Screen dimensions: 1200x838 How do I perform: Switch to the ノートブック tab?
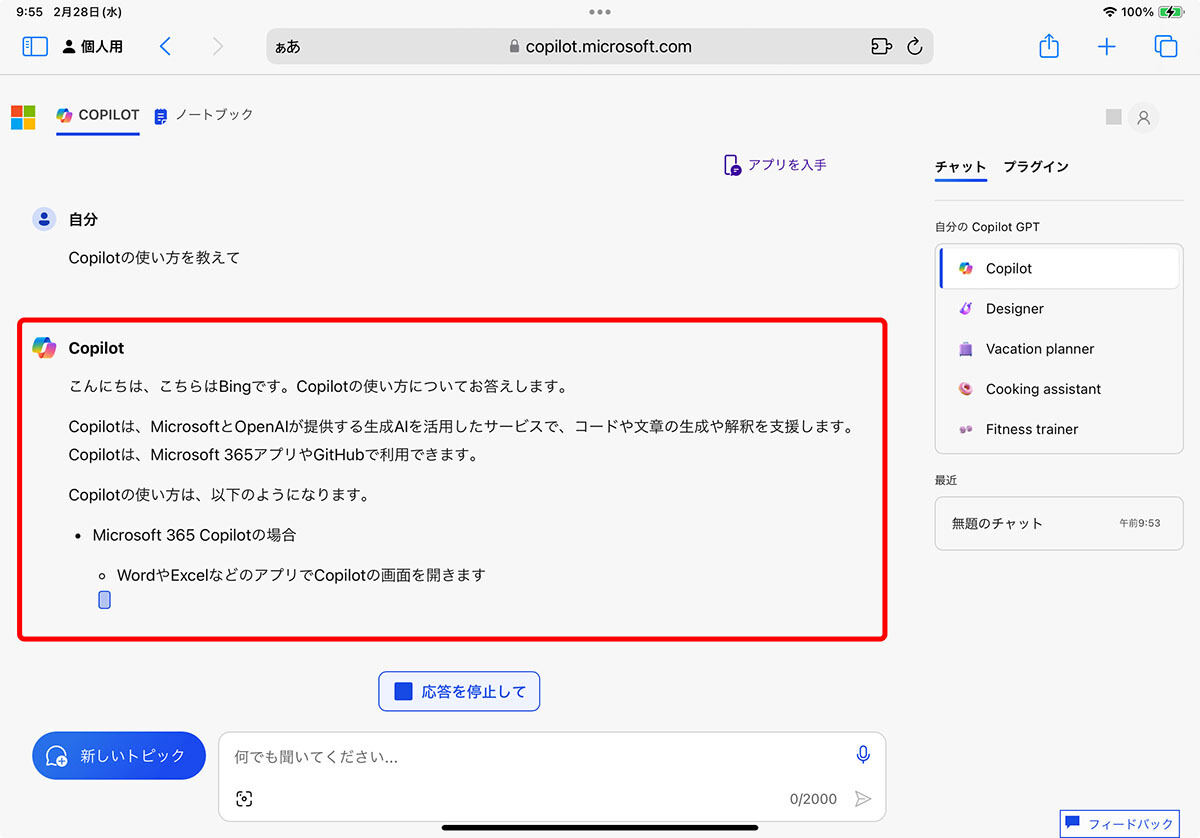coord(204,116)
